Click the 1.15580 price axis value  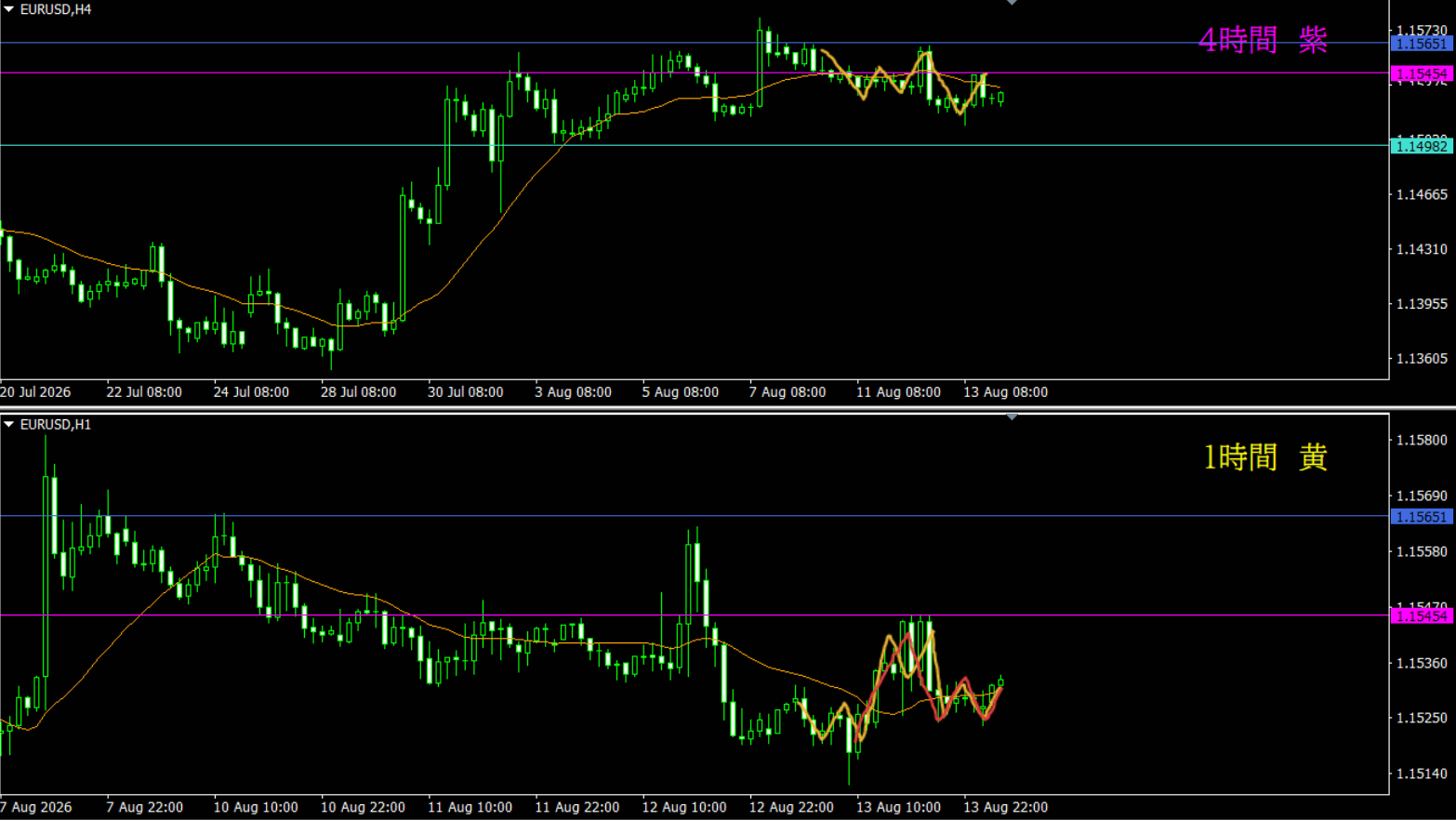coord(1422,552)
